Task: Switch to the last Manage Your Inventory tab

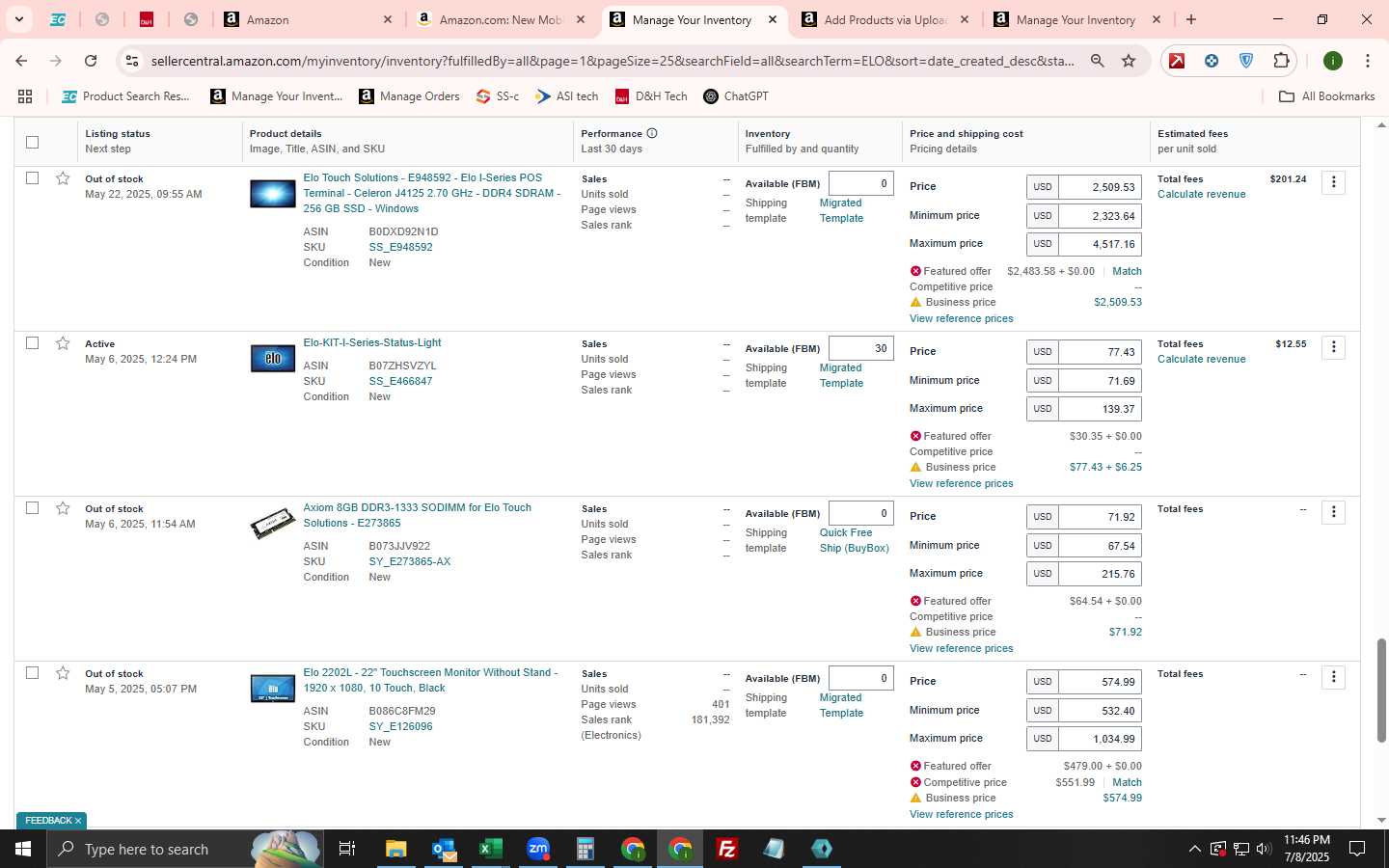Action: (x=1078, y=19)
